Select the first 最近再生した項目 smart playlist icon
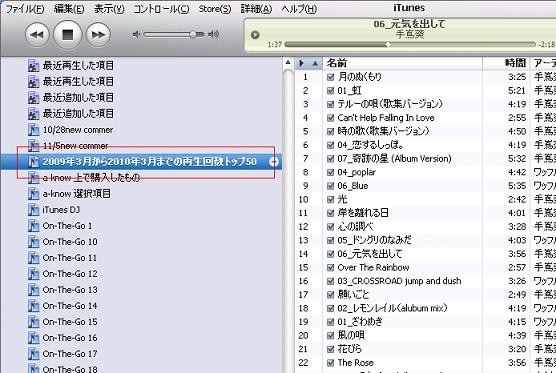Screen dimensions: 556x373 pos(33,66)
